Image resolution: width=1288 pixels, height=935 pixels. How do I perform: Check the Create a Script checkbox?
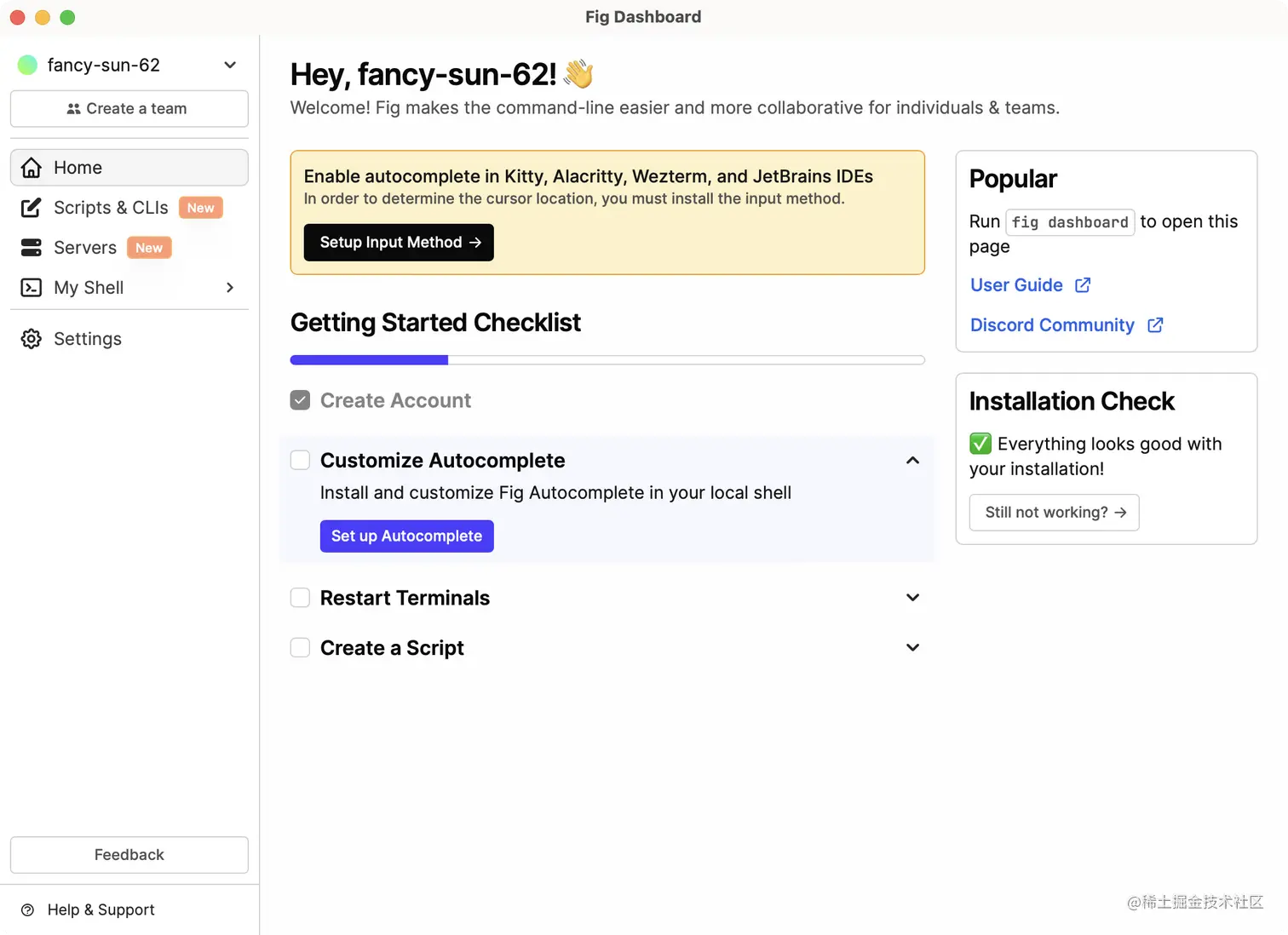click(300, 648)
